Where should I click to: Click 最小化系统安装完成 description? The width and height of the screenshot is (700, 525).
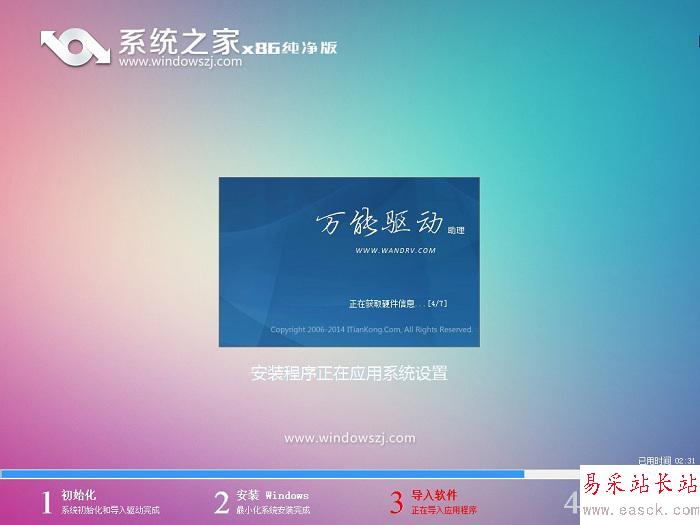click(273, 510)
